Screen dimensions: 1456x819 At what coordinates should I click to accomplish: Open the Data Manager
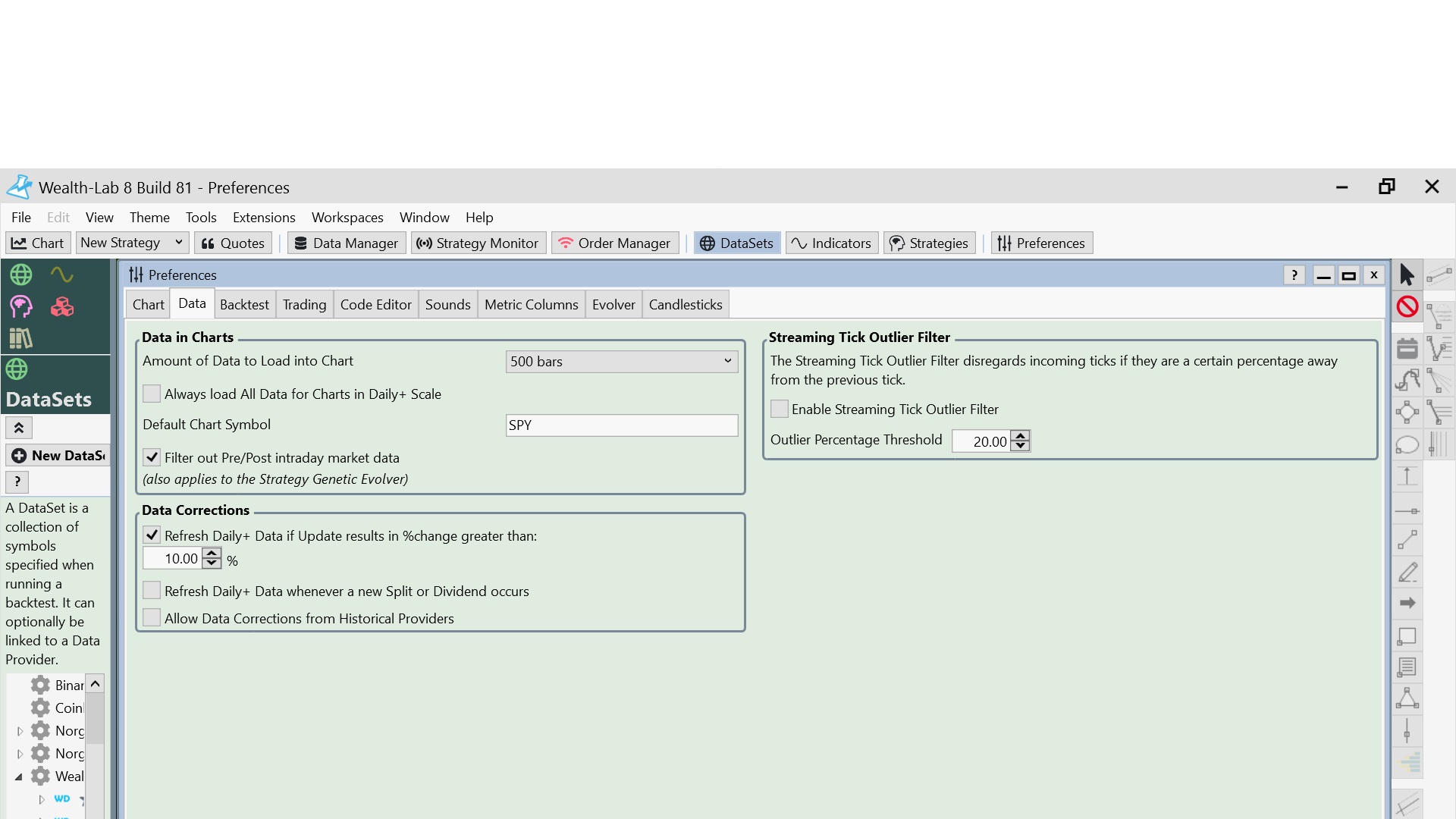[346, 243]
